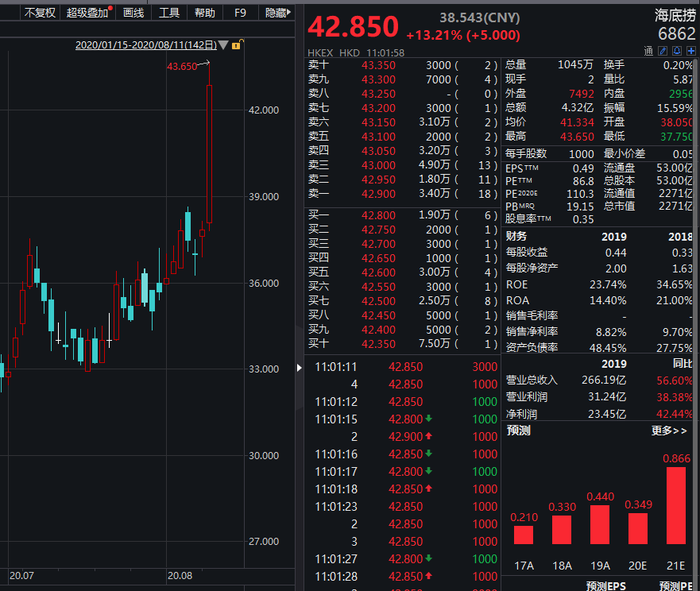Click the 净利润 23.45亿 value
700x591 pixels.
pos(607,414)
